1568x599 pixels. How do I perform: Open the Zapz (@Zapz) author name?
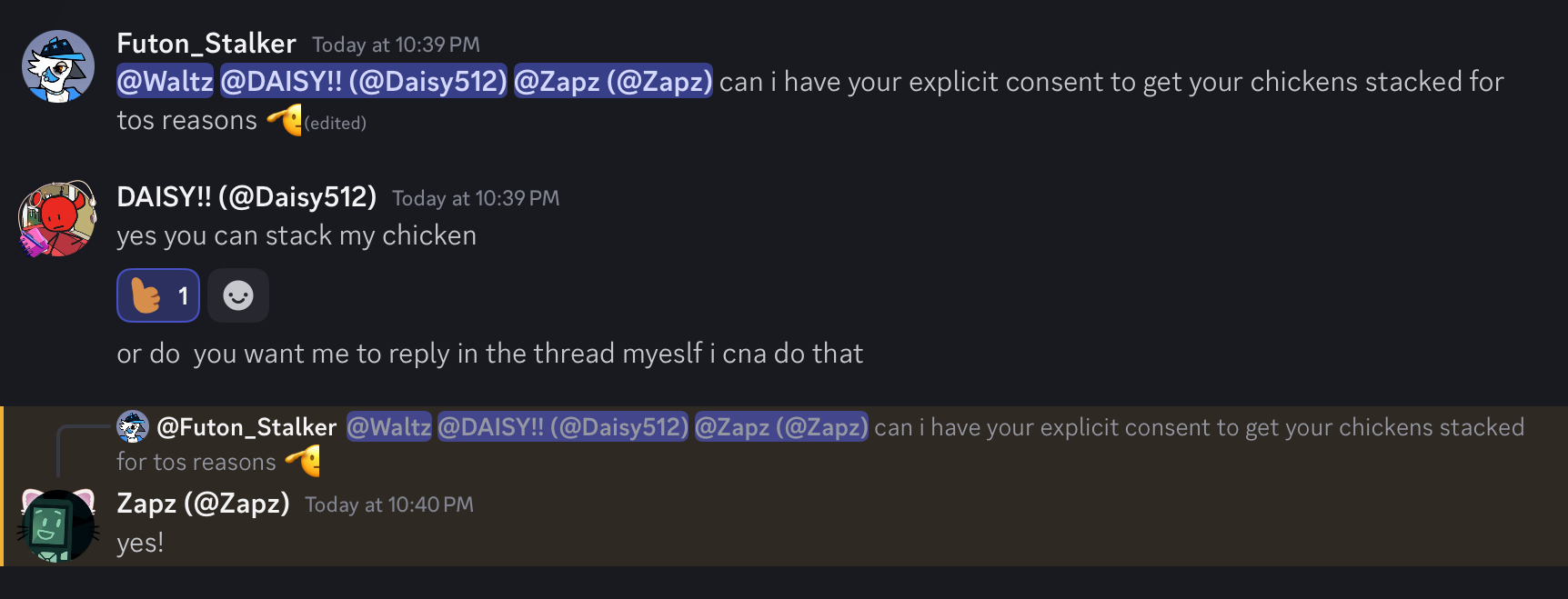203,504
